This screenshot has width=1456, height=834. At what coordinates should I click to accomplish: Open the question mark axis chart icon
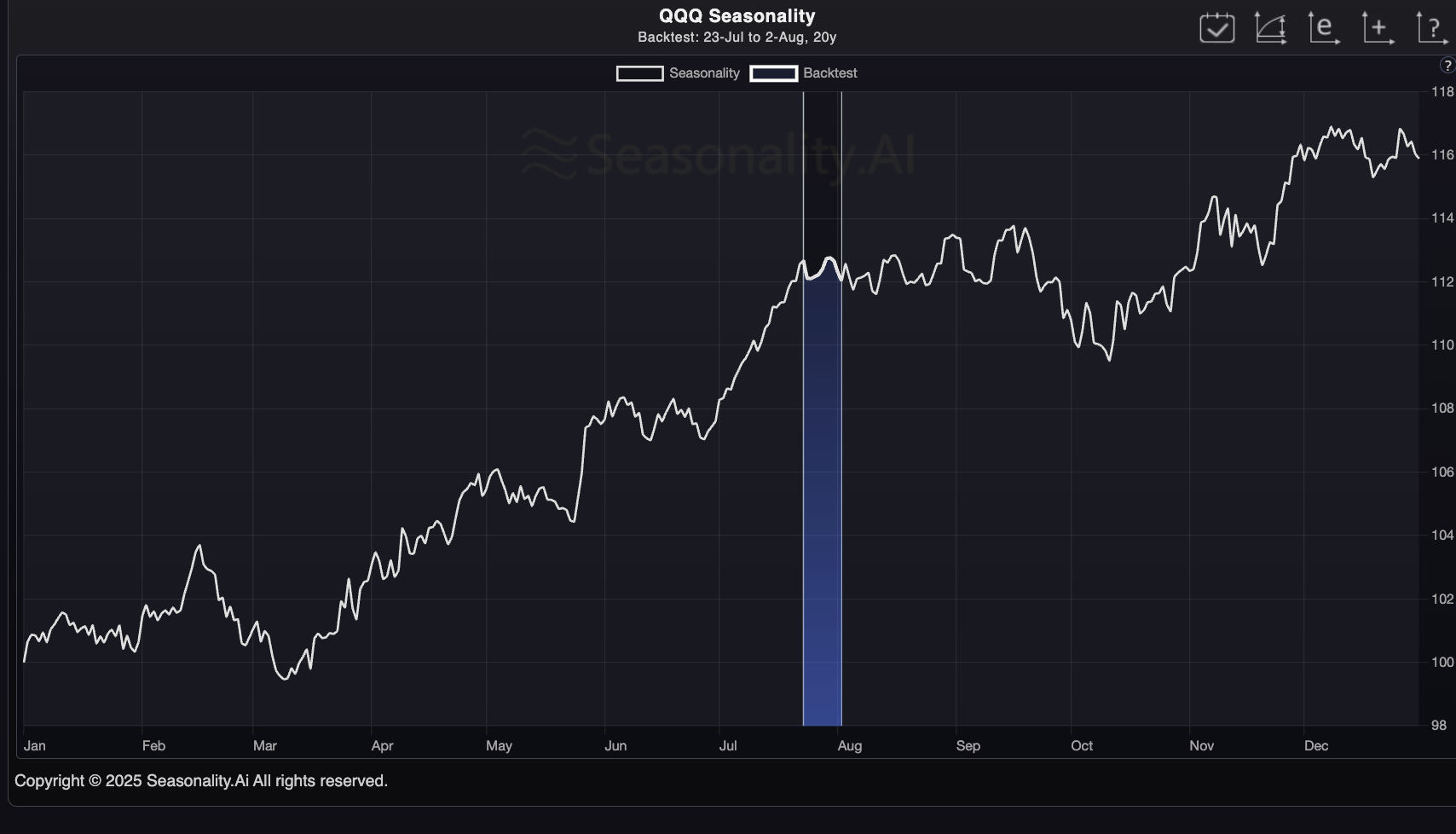pyautogui.click(x=1432, y=27)
